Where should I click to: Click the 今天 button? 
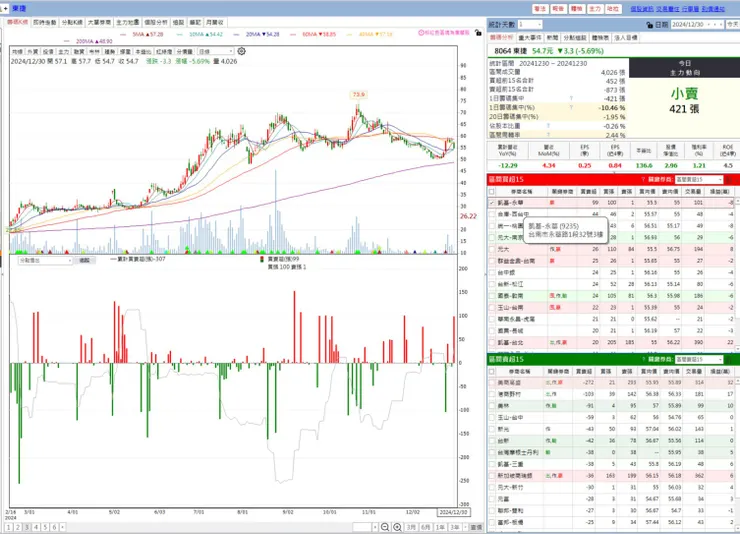click(x=733, y=25)
